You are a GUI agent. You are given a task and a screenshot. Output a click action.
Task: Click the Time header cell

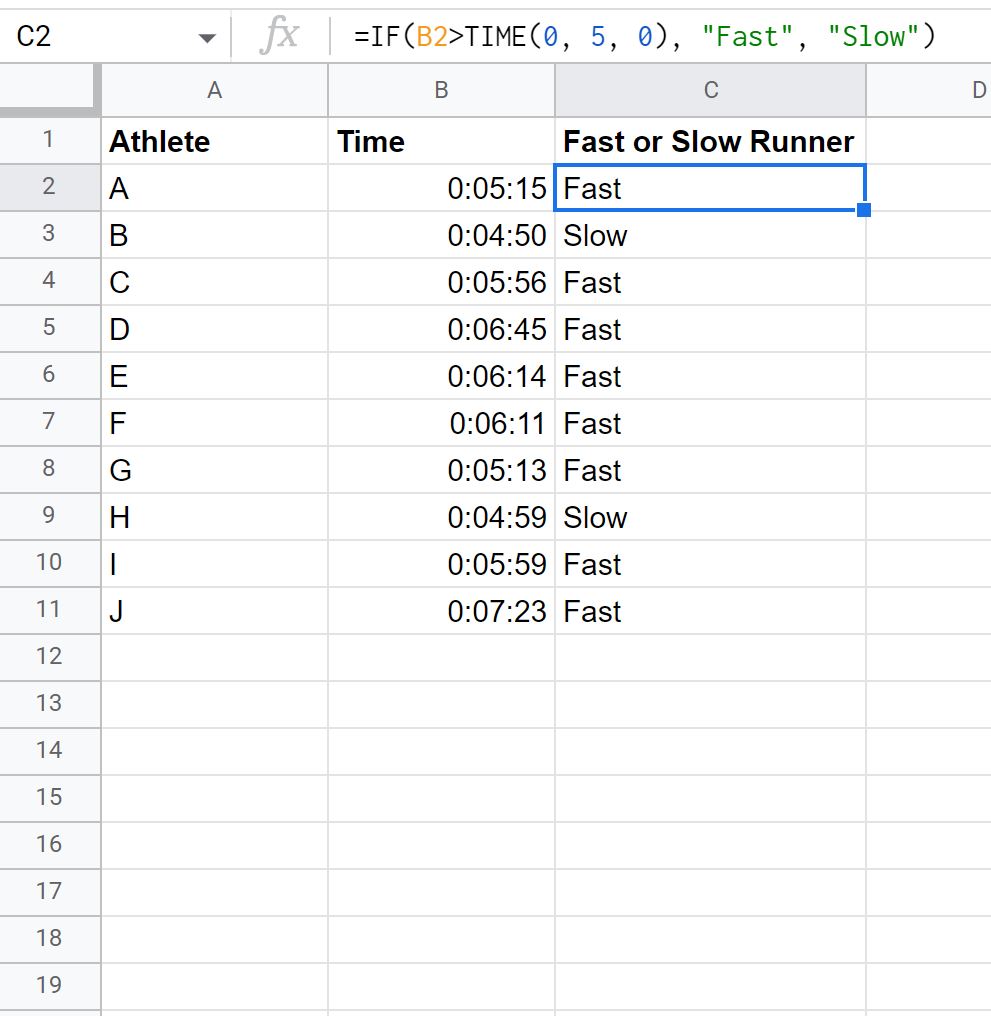[x=441, y=141]
